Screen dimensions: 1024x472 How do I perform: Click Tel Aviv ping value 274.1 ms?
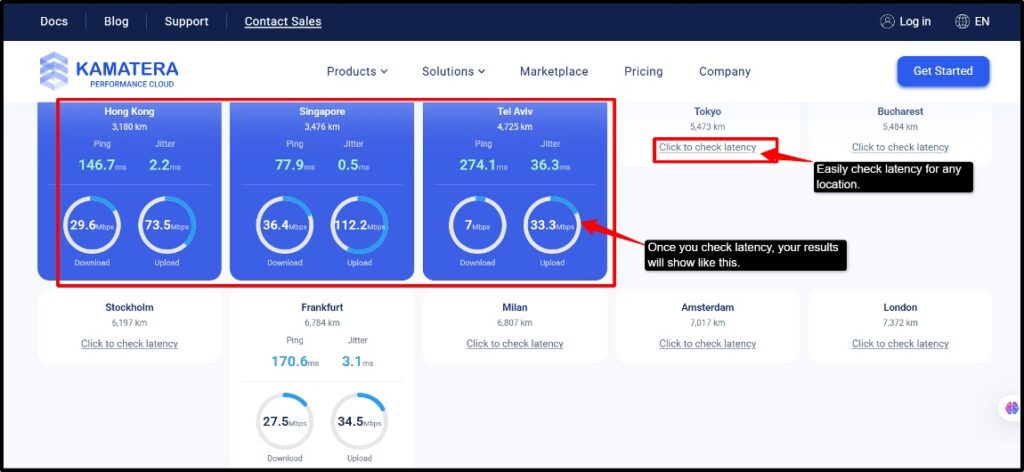(x=483, y=165)
